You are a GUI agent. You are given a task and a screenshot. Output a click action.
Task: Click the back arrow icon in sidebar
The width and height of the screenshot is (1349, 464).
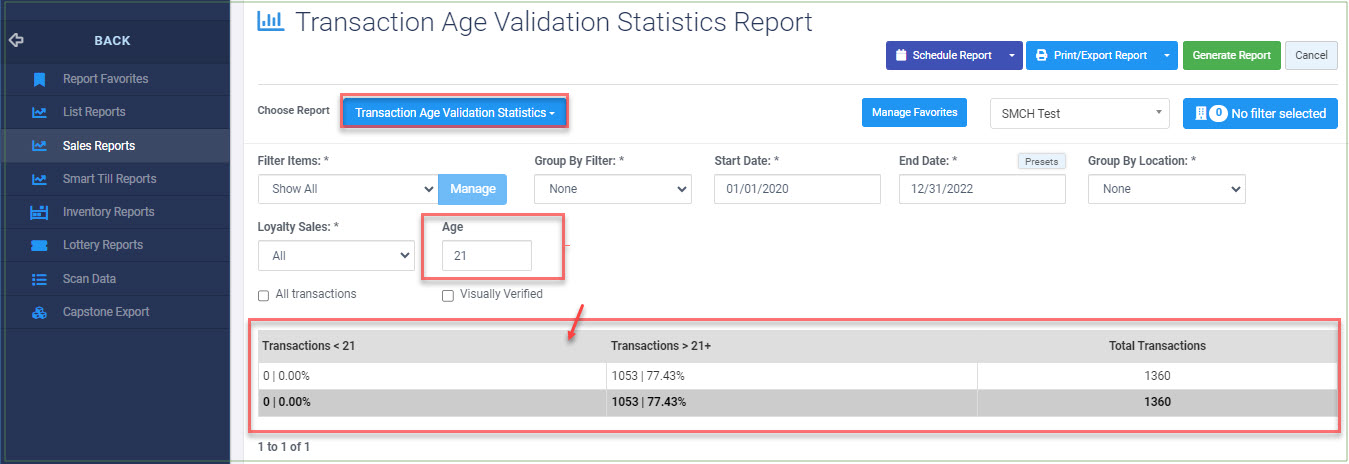[x=15, y=41]
